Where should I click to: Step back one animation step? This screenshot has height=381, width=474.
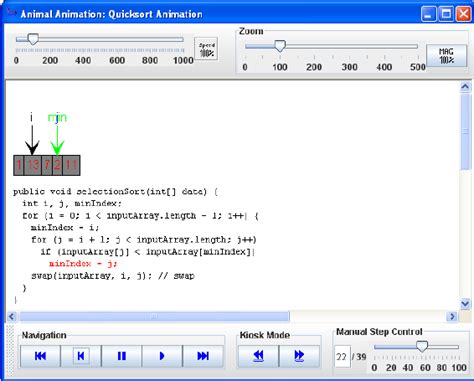click(x=81, y=356)
